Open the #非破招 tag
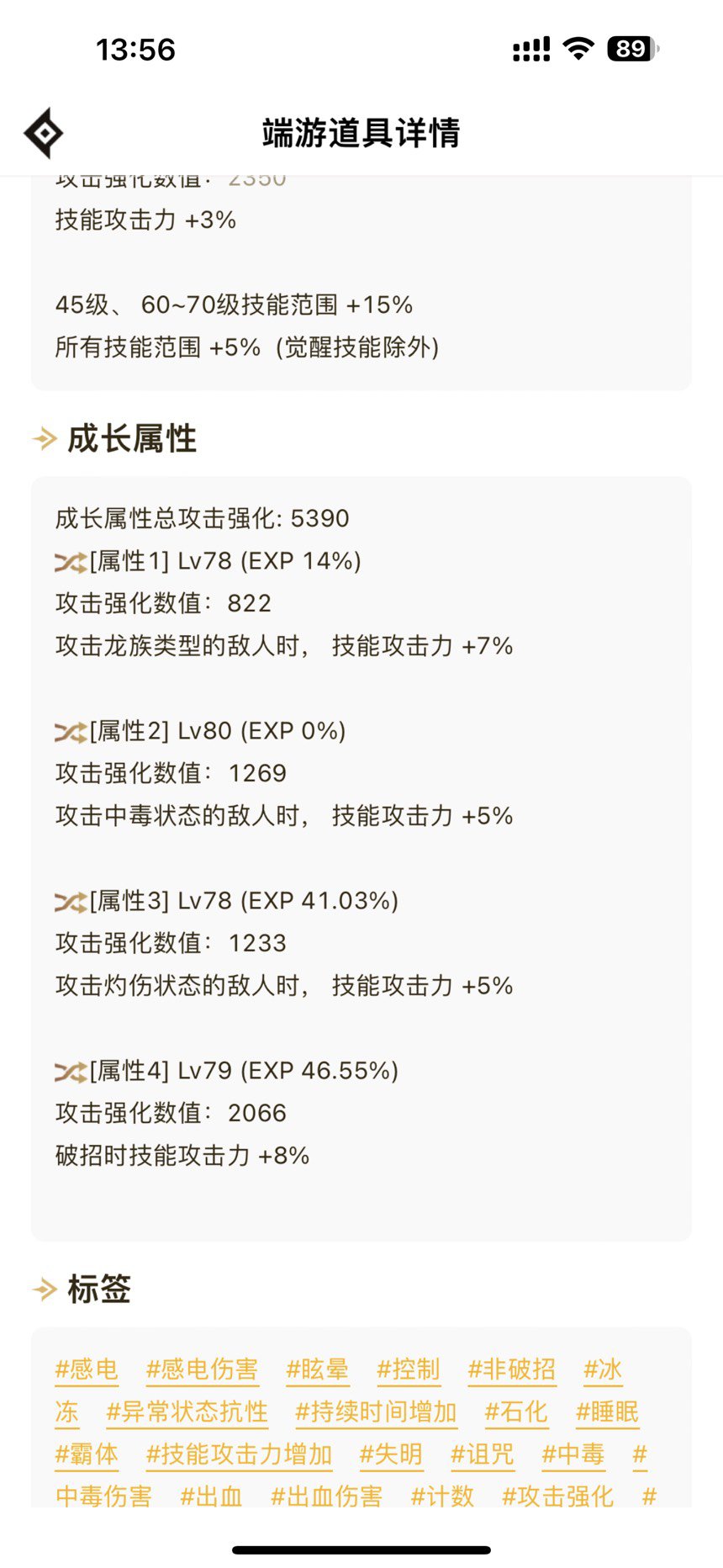 click(512, 1369)
